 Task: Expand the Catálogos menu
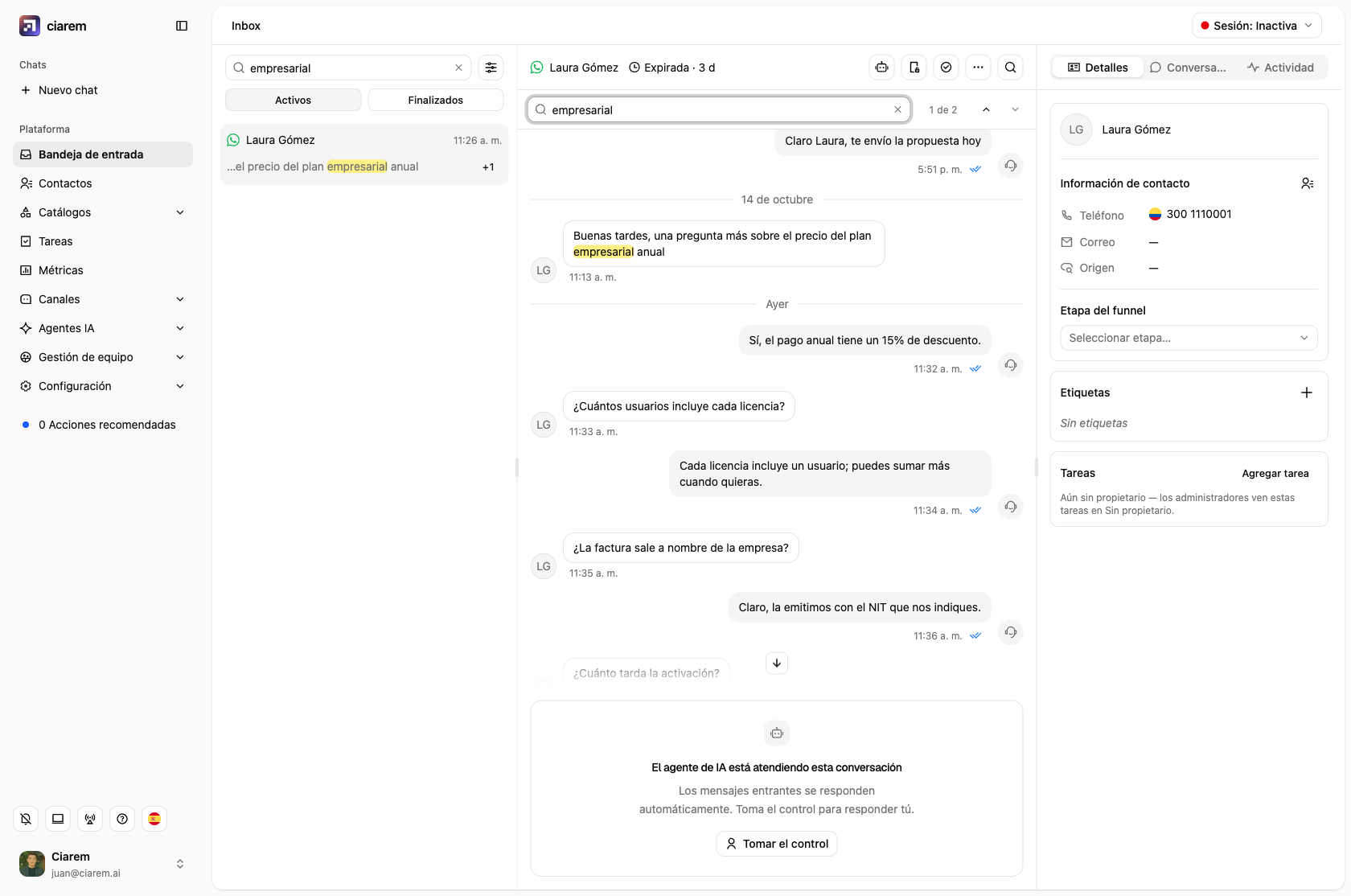coord(103,212)
